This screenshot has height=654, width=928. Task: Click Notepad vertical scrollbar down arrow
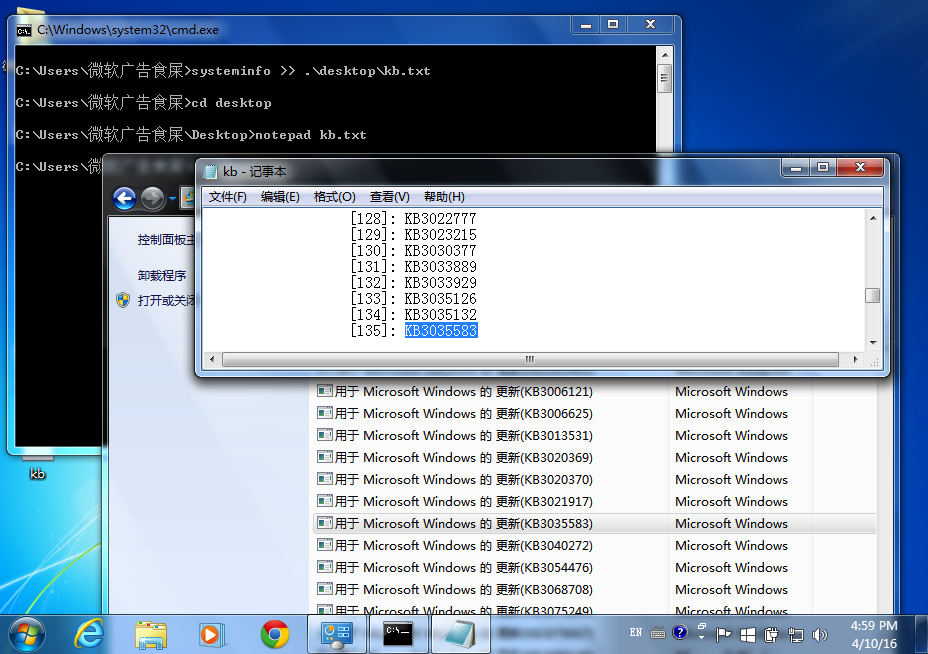[873, 343]
